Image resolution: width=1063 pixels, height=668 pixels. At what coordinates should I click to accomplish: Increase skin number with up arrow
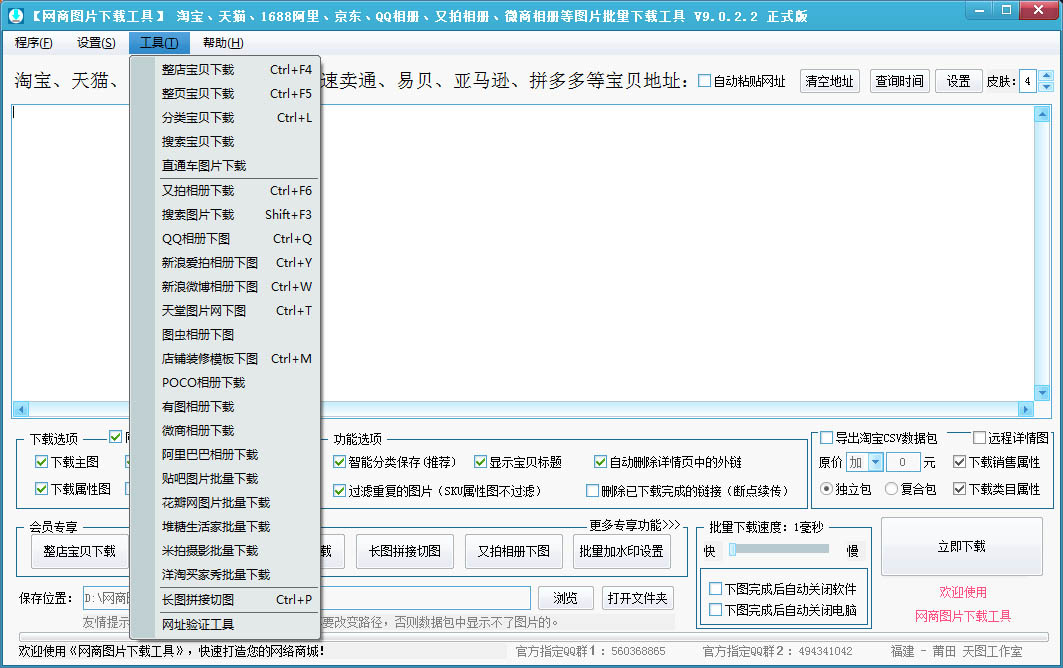(x=1046, y=75)
